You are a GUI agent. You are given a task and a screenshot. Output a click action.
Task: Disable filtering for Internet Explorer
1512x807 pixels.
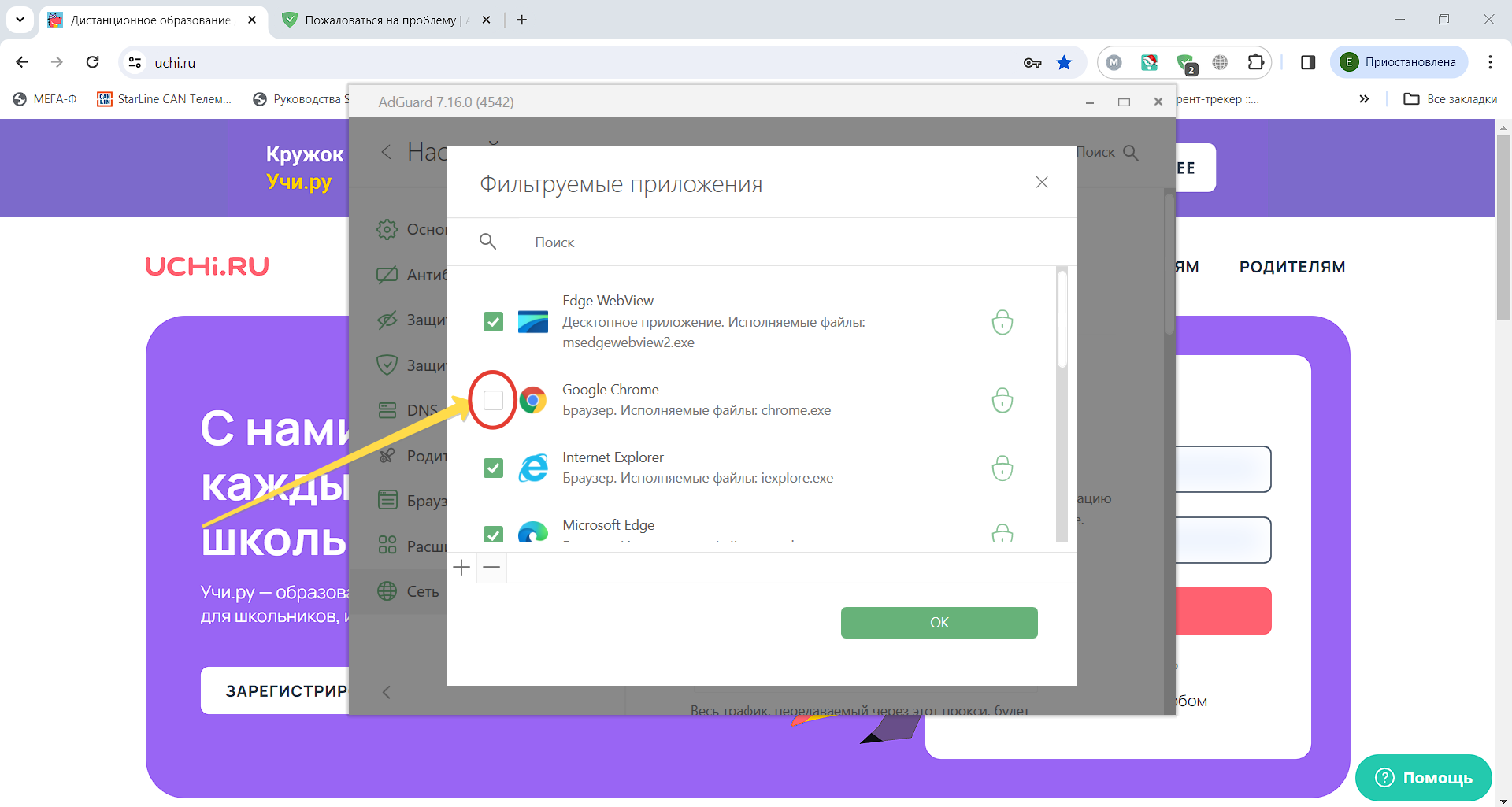click(493, 468)
